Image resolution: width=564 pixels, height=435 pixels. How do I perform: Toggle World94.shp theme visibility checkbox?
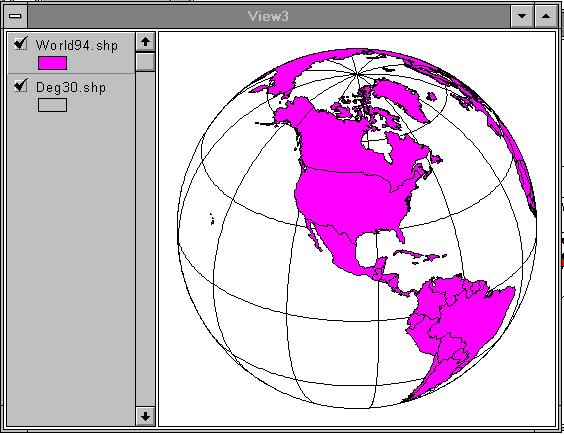click(x=21, y=44)
